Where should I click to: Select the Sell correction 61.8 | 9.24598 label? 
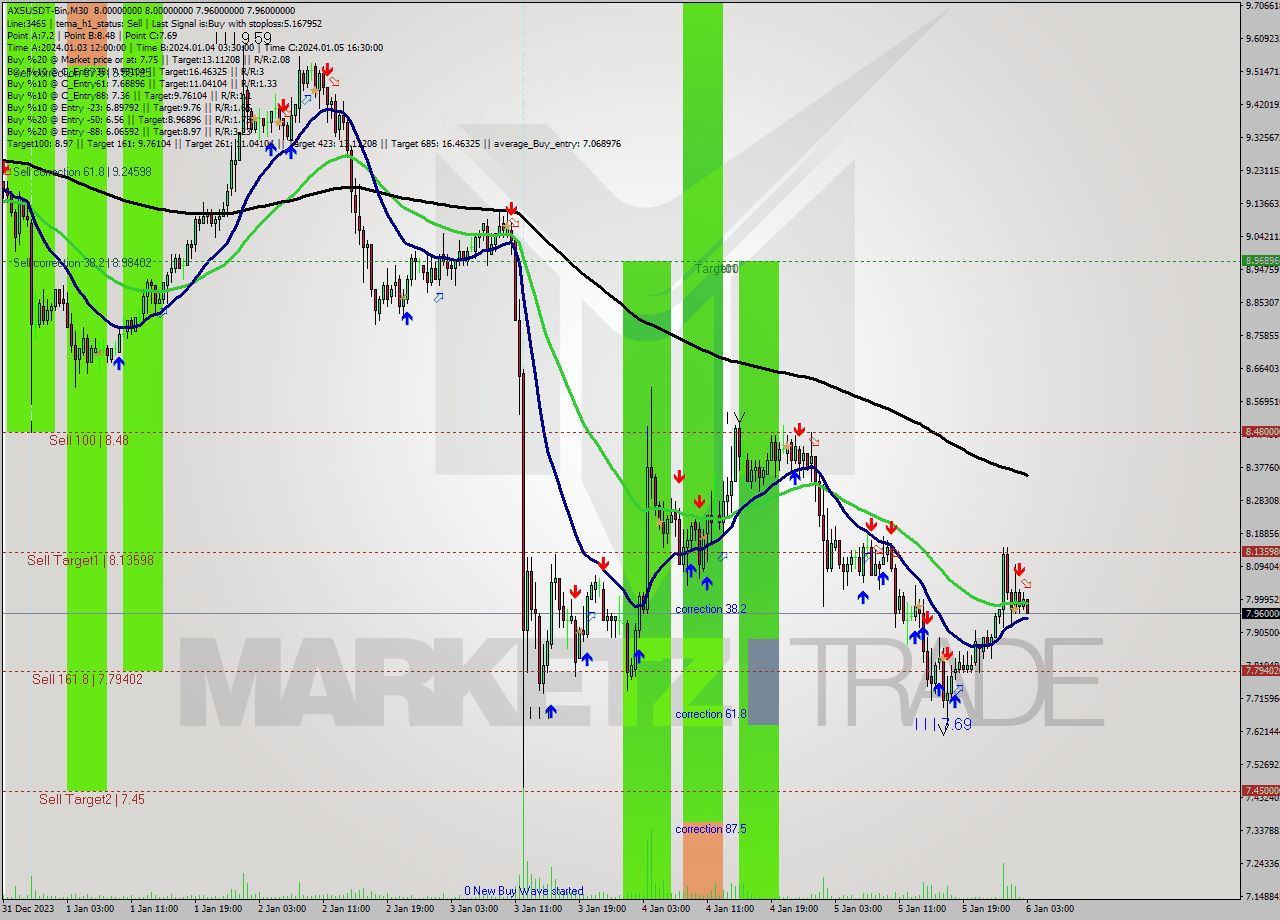pos(82,172)
